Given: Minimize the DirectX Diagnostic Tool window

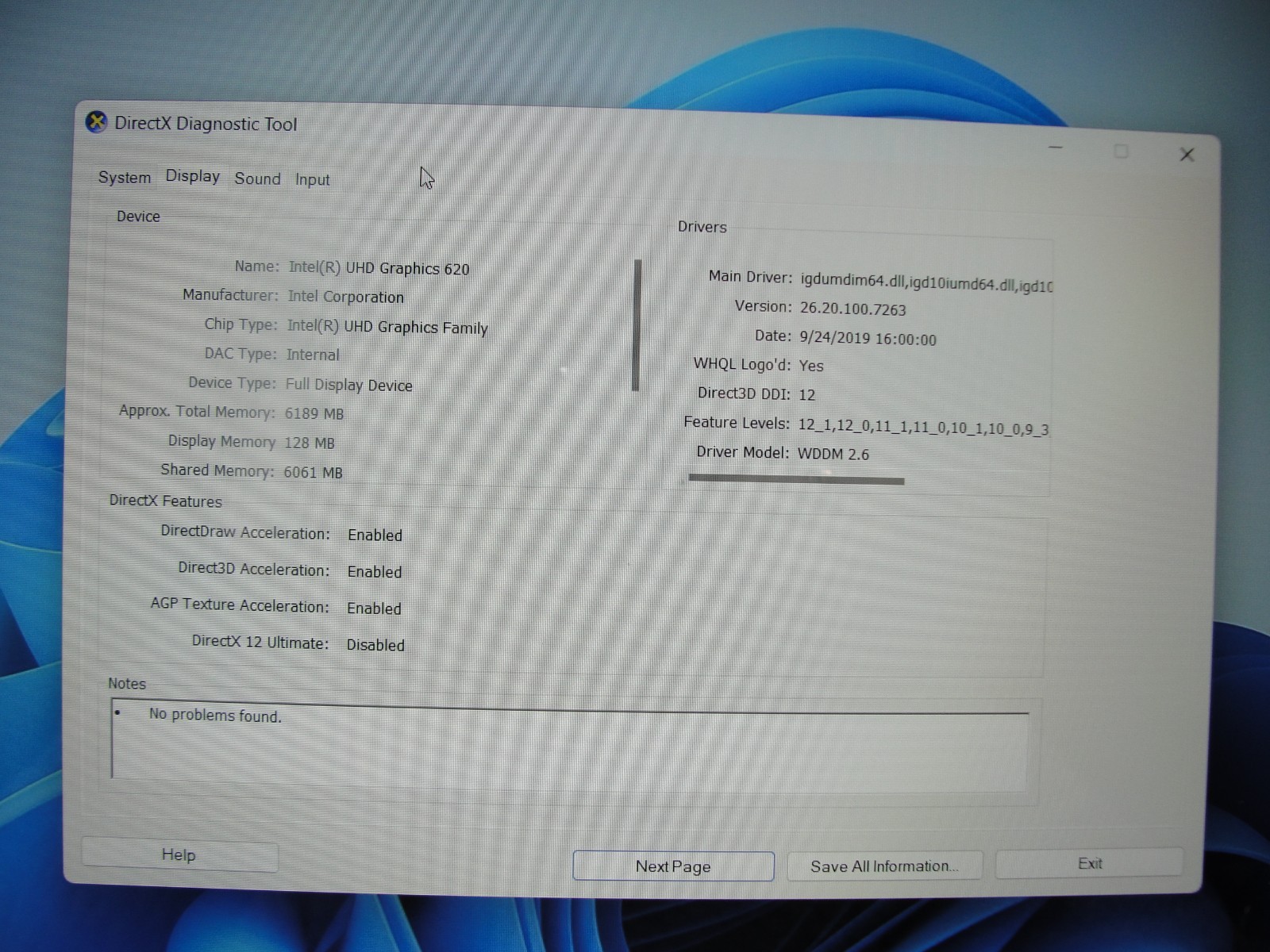Looking at the screenshot, I should coord(1056,148).
